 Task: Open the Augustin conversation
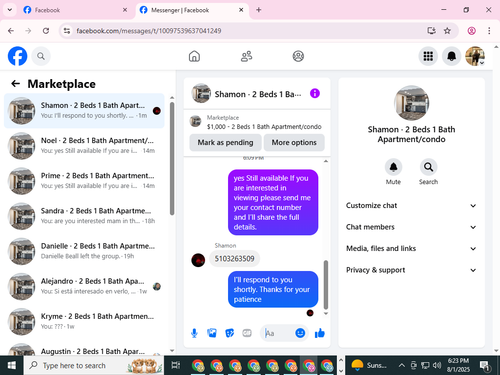point(84,349)
